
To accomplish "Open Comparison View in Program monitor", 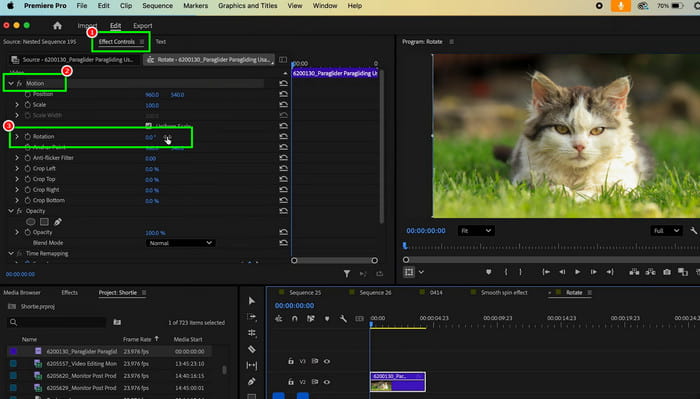I will tap(683, 272).
